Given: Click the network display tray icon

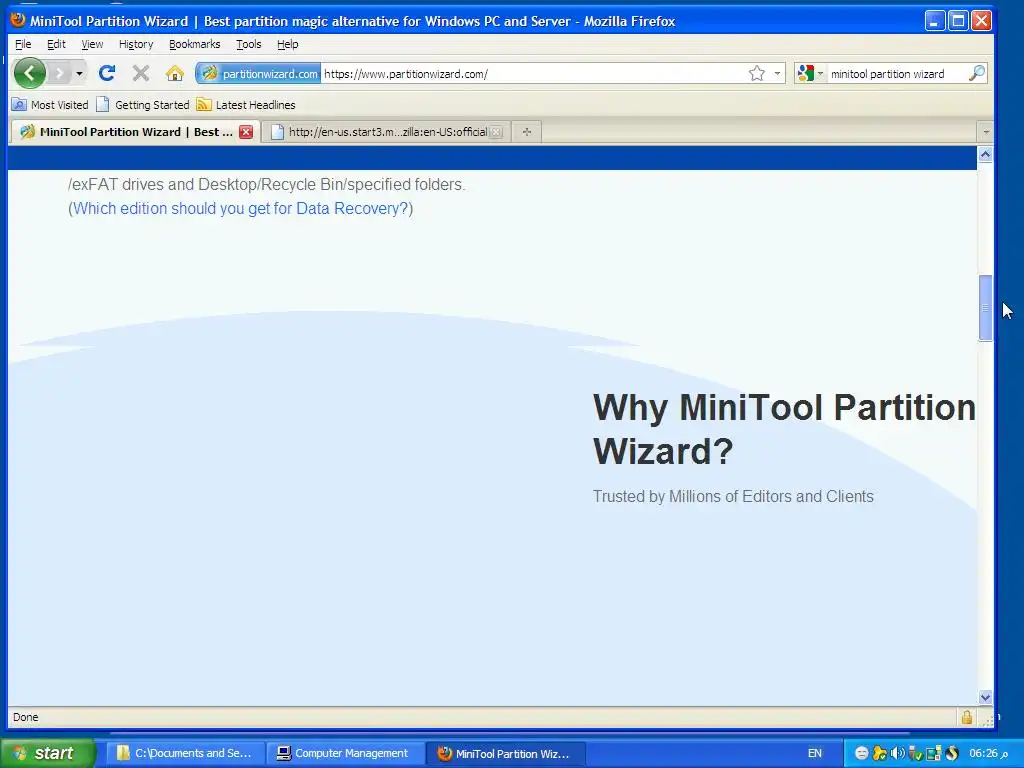Looking at the screenshot, I should coord(933,753).
